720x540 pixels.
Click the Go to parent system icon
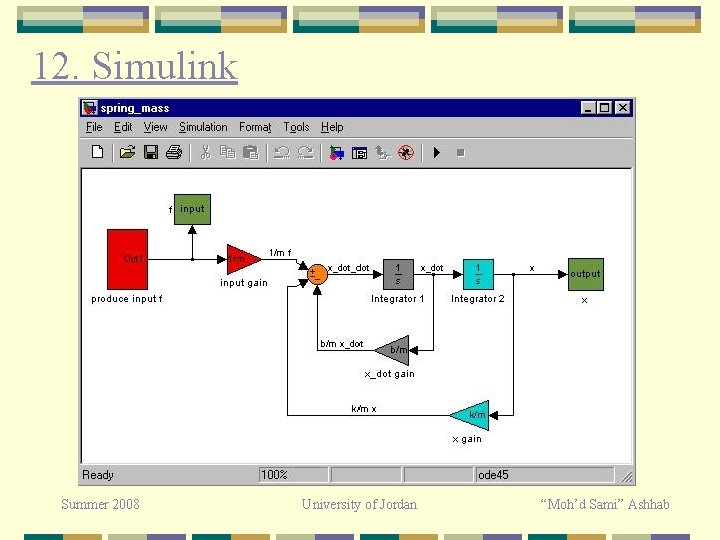pos(382,152)
